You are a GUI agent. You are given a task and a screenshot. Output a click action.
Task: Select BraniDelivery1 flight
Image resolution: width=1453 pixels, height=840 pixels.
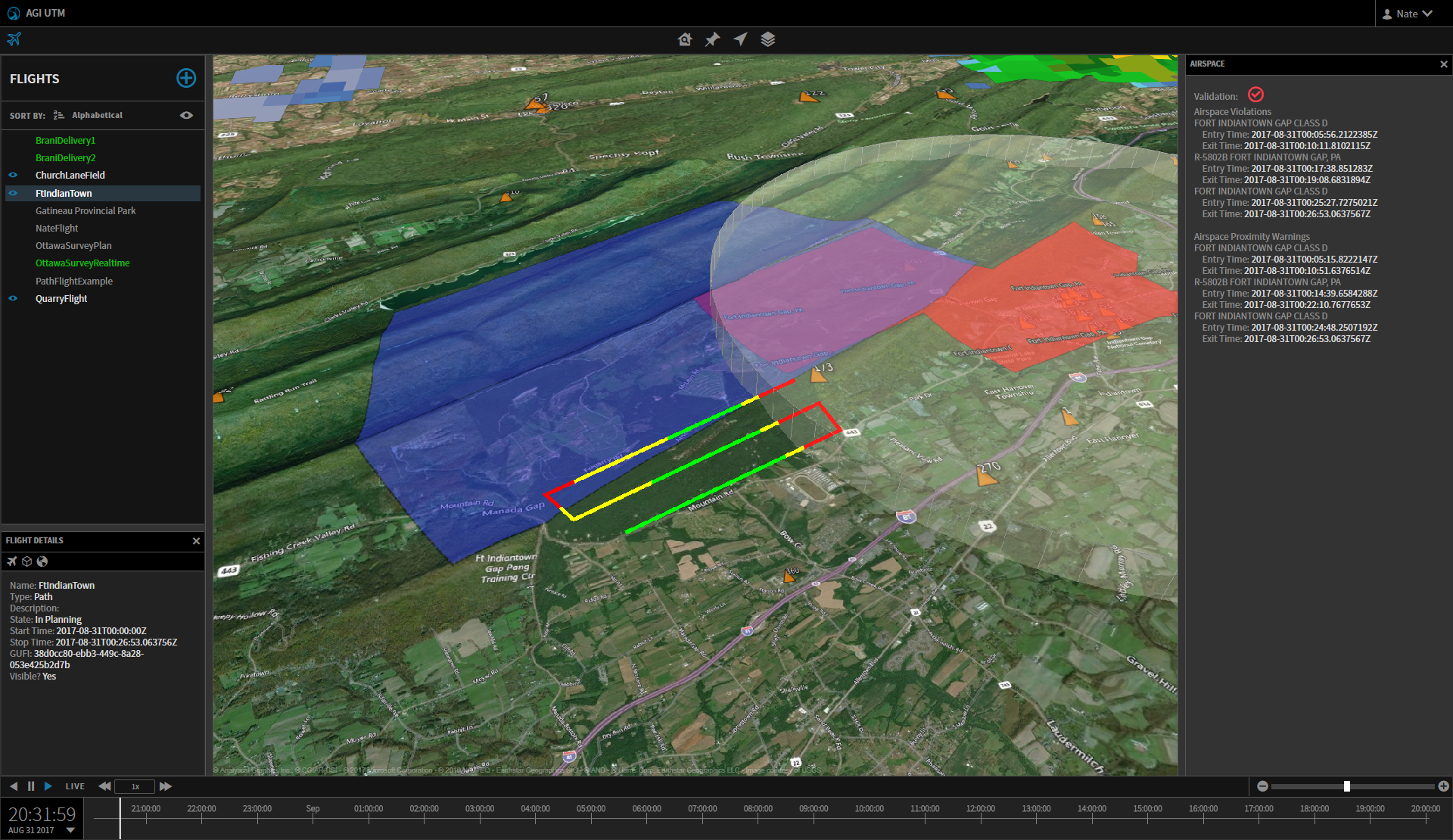65,140
